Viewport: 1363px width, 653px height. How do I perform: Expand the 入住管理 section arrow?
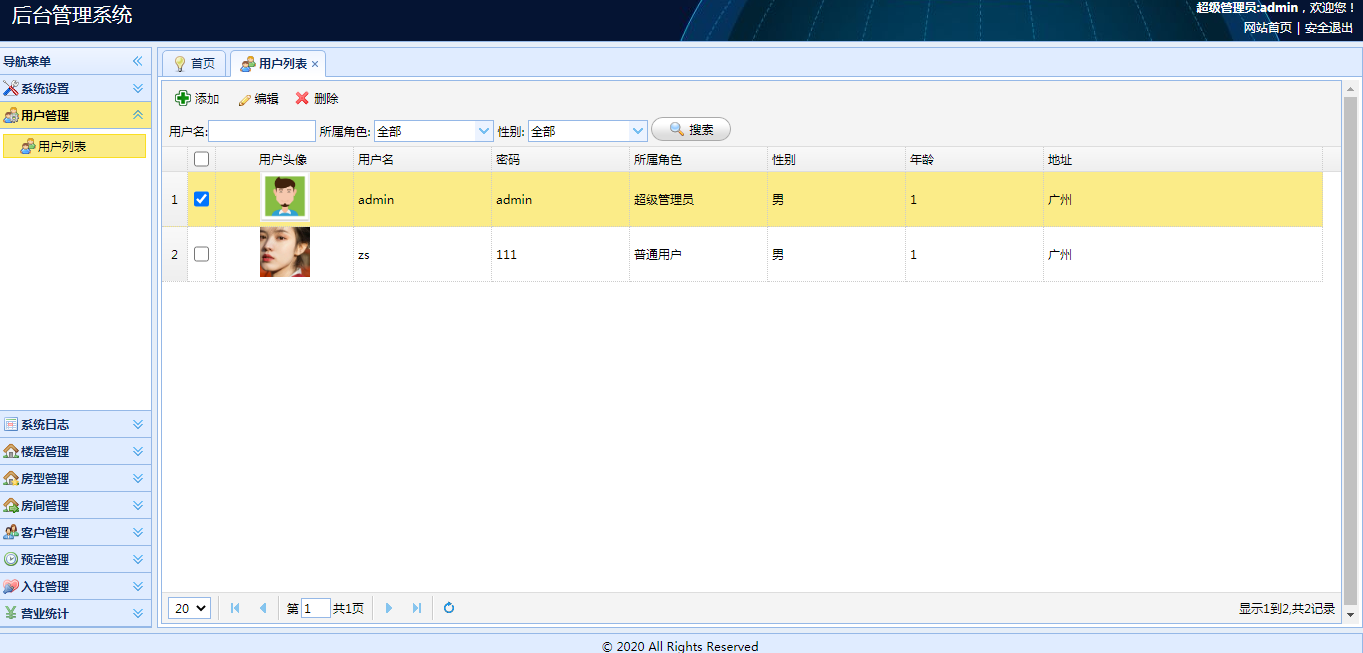pos(138,586)
